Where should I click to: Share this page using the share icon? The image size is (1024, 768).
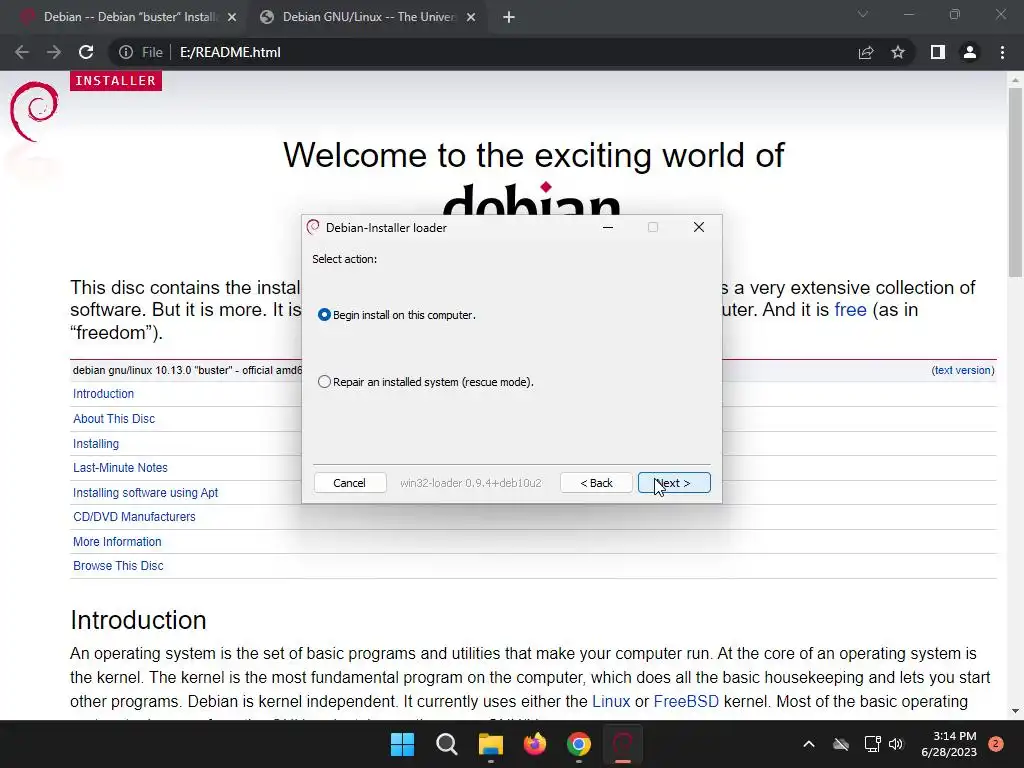[x=866, y=52]
